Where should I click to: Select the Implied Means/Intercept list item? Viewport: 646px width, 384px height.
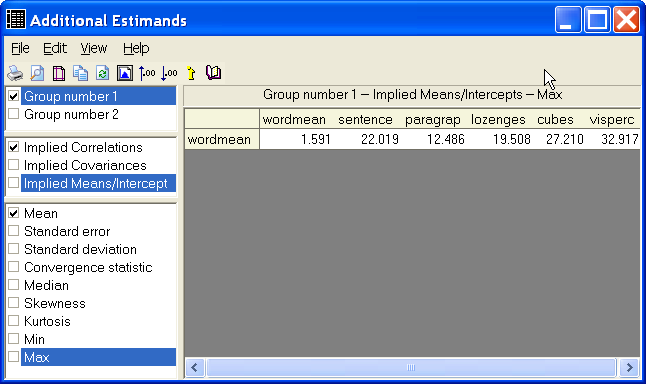(98, 183)
